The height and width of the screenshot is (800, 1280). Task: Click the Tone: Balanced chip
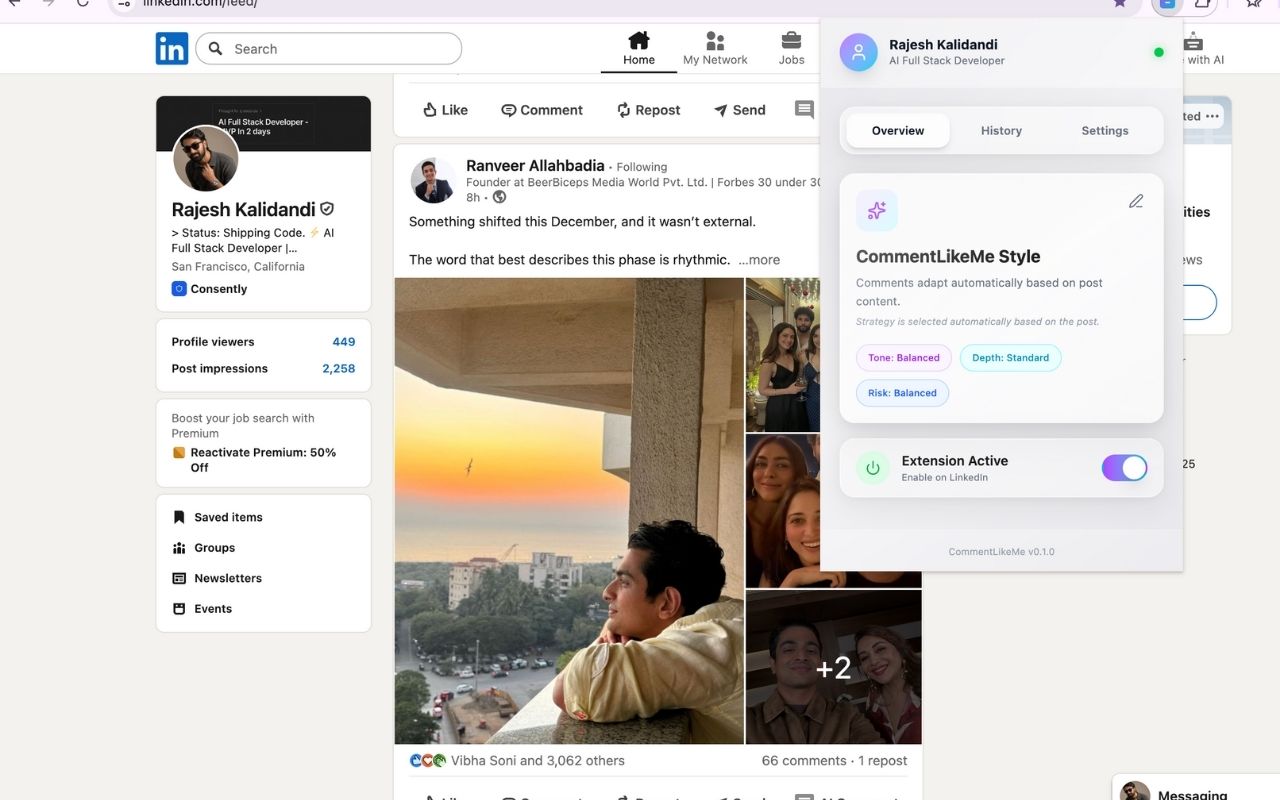pyautogui.click(x=903, y=358)
